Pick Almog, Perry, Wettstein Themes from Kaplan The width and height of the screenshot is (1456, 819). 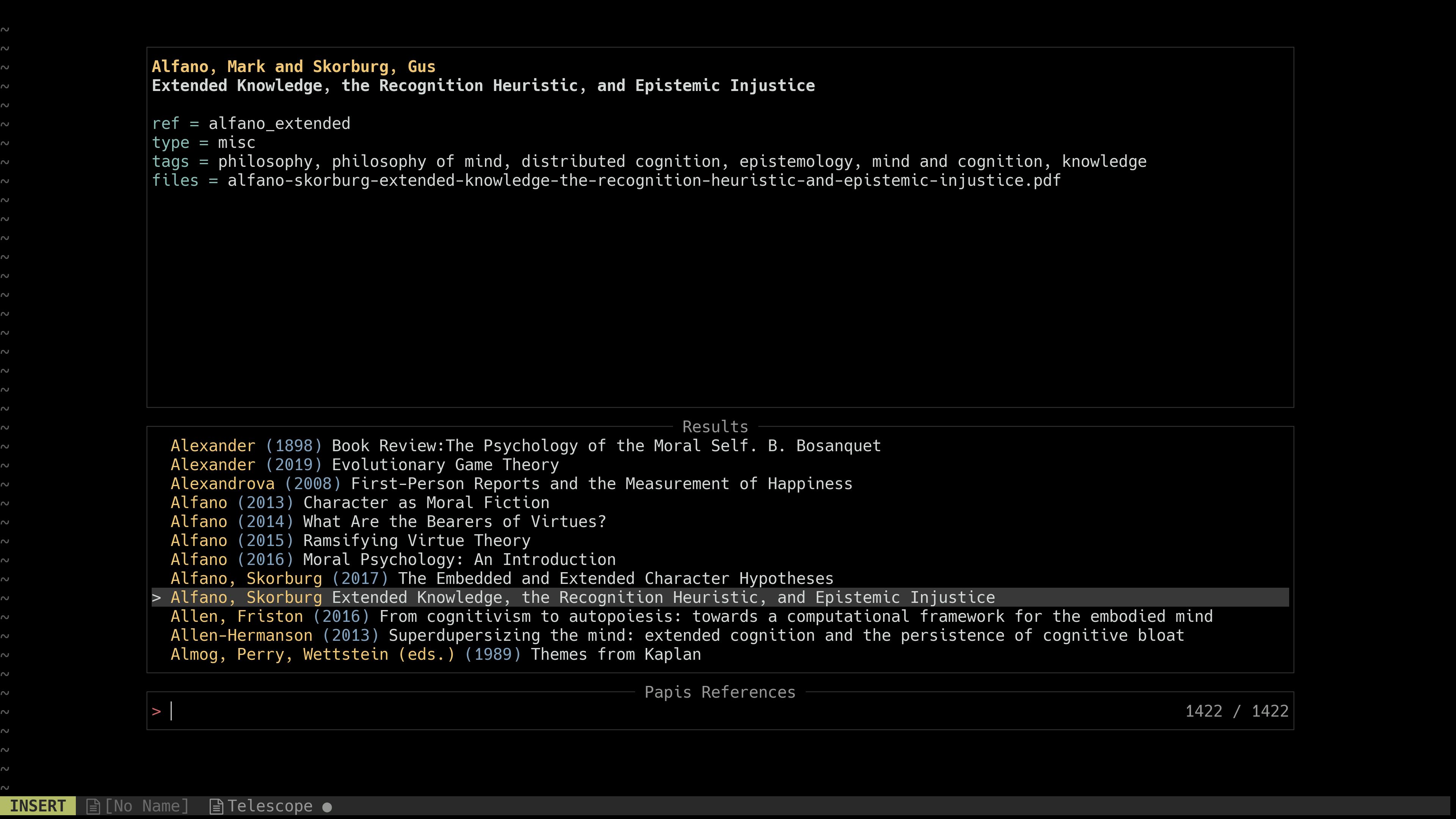(x=435, y=654)
